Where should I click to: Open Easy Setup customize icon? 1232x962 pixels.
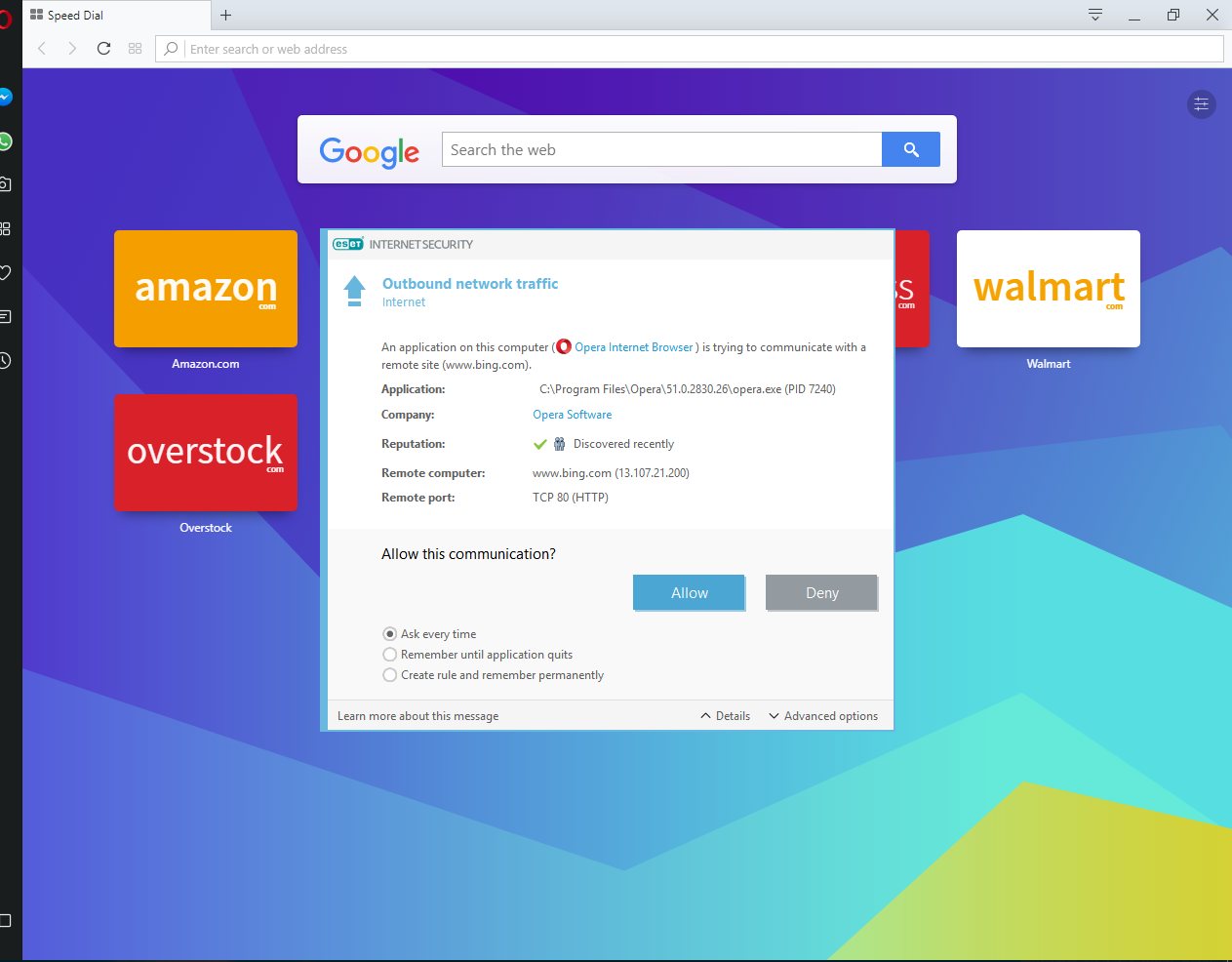click(1202, 103)
